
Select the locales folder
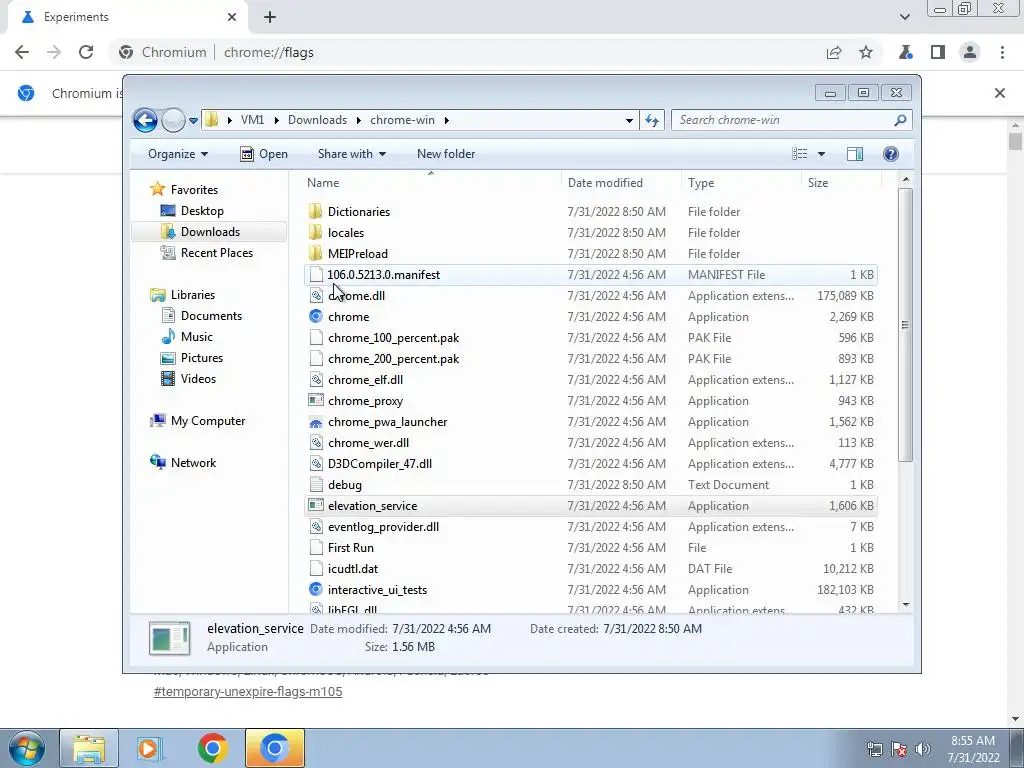[345, 232]
